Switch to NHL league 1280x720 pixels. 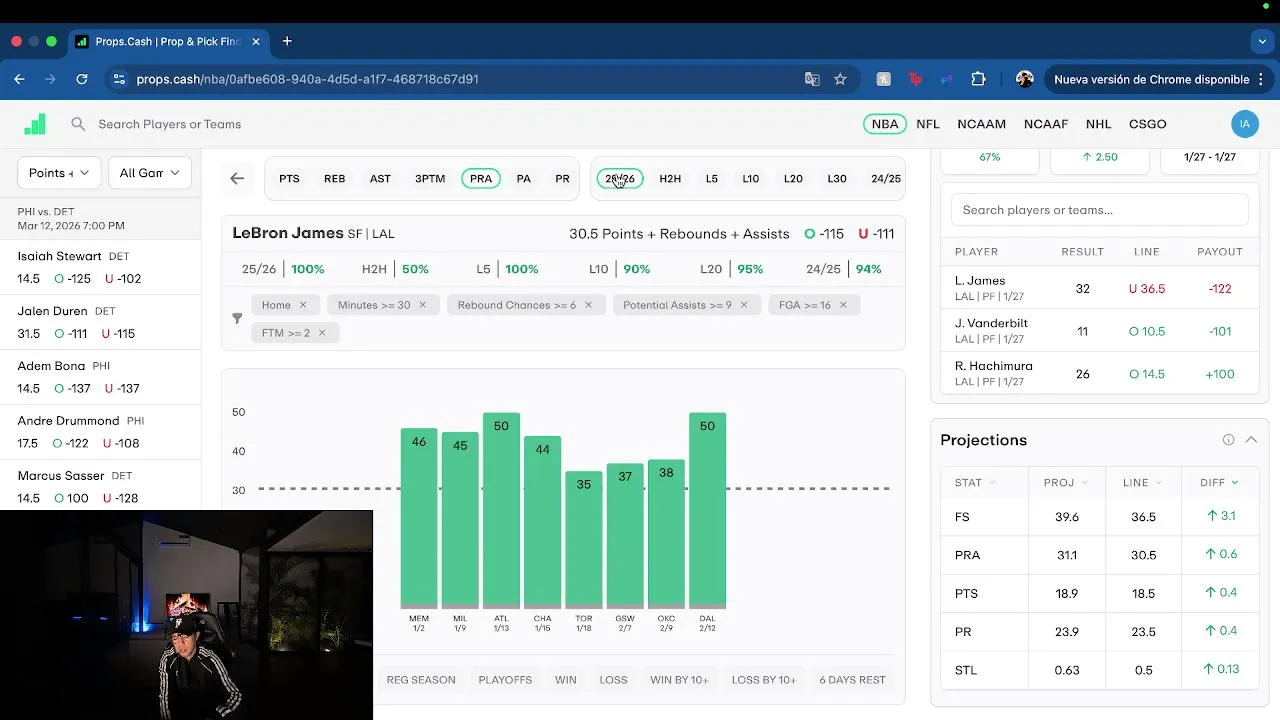[1098, 124]
